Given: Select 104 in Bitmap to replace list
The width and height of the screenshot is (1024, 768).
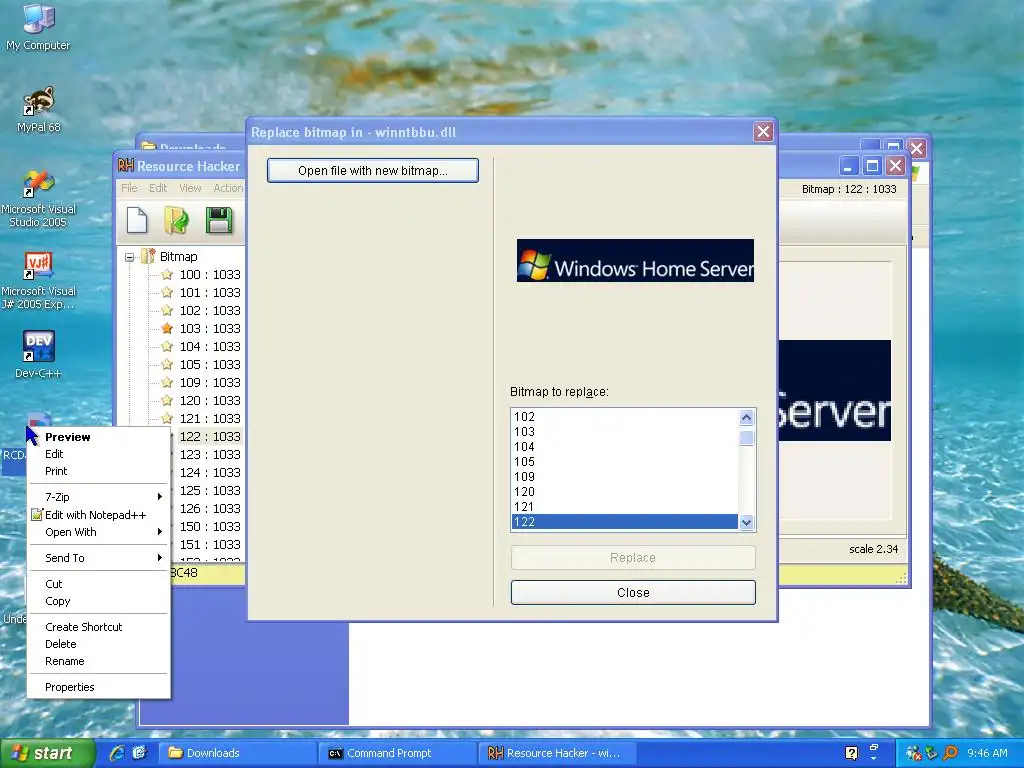Looking at the screenshot, I should (625, 447).
